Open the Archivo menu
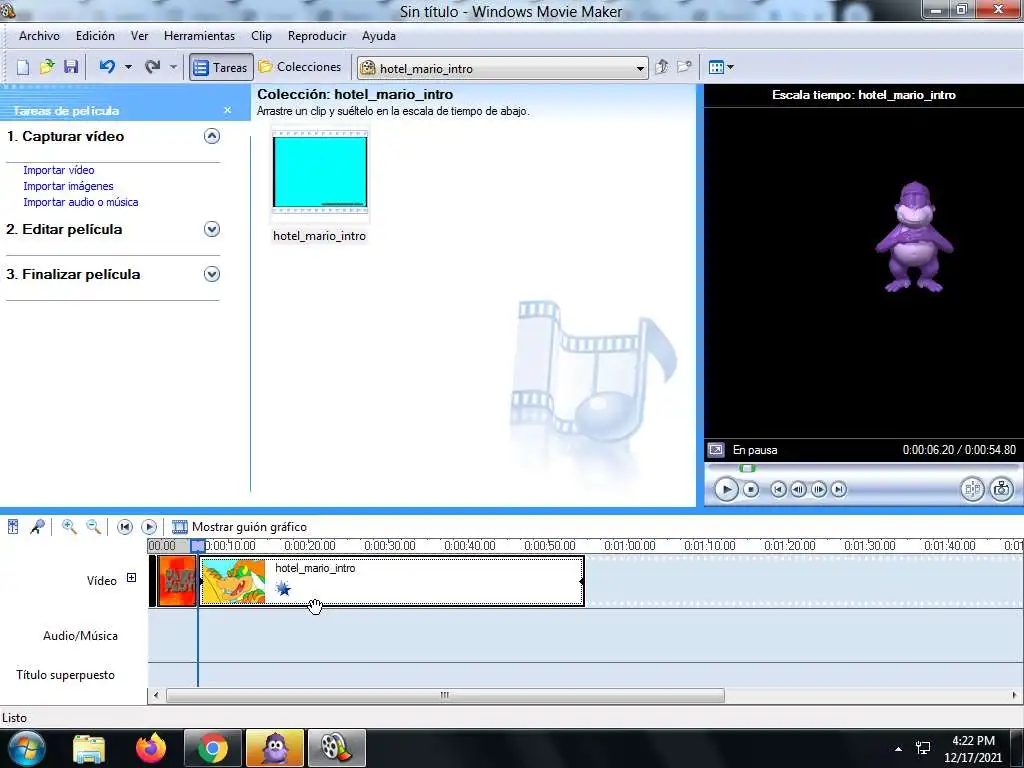 pos(39,36)
